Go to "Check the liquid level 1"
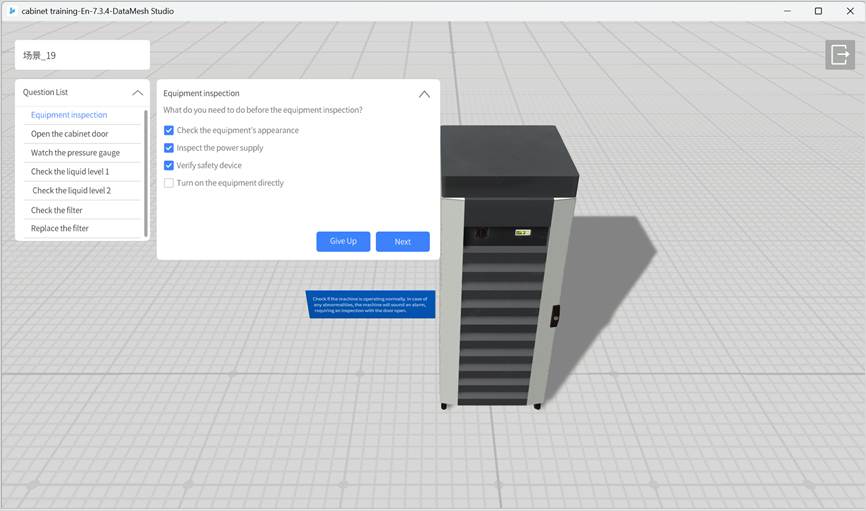 [70, 172]
